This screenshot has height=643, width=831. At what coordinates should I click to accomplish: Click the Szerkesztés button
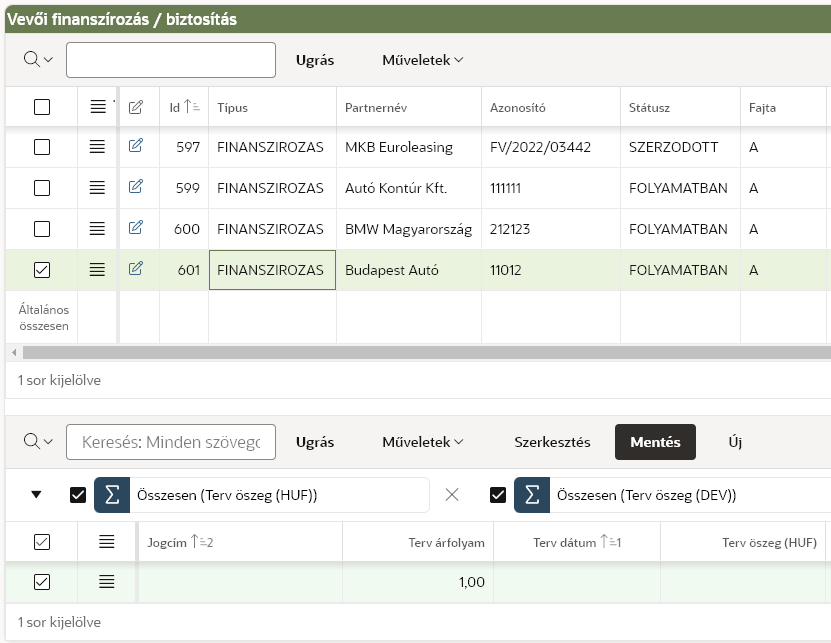point(552,442)
